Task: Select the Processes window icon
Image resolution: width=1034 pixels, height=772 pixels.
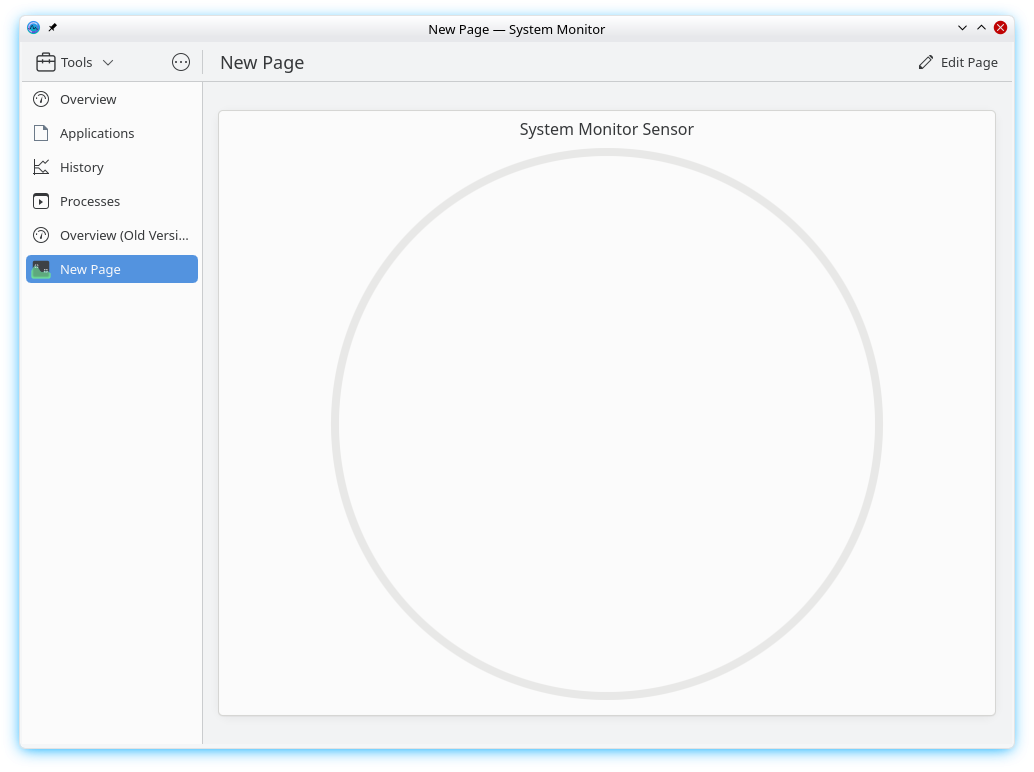Action: [41, 201]
